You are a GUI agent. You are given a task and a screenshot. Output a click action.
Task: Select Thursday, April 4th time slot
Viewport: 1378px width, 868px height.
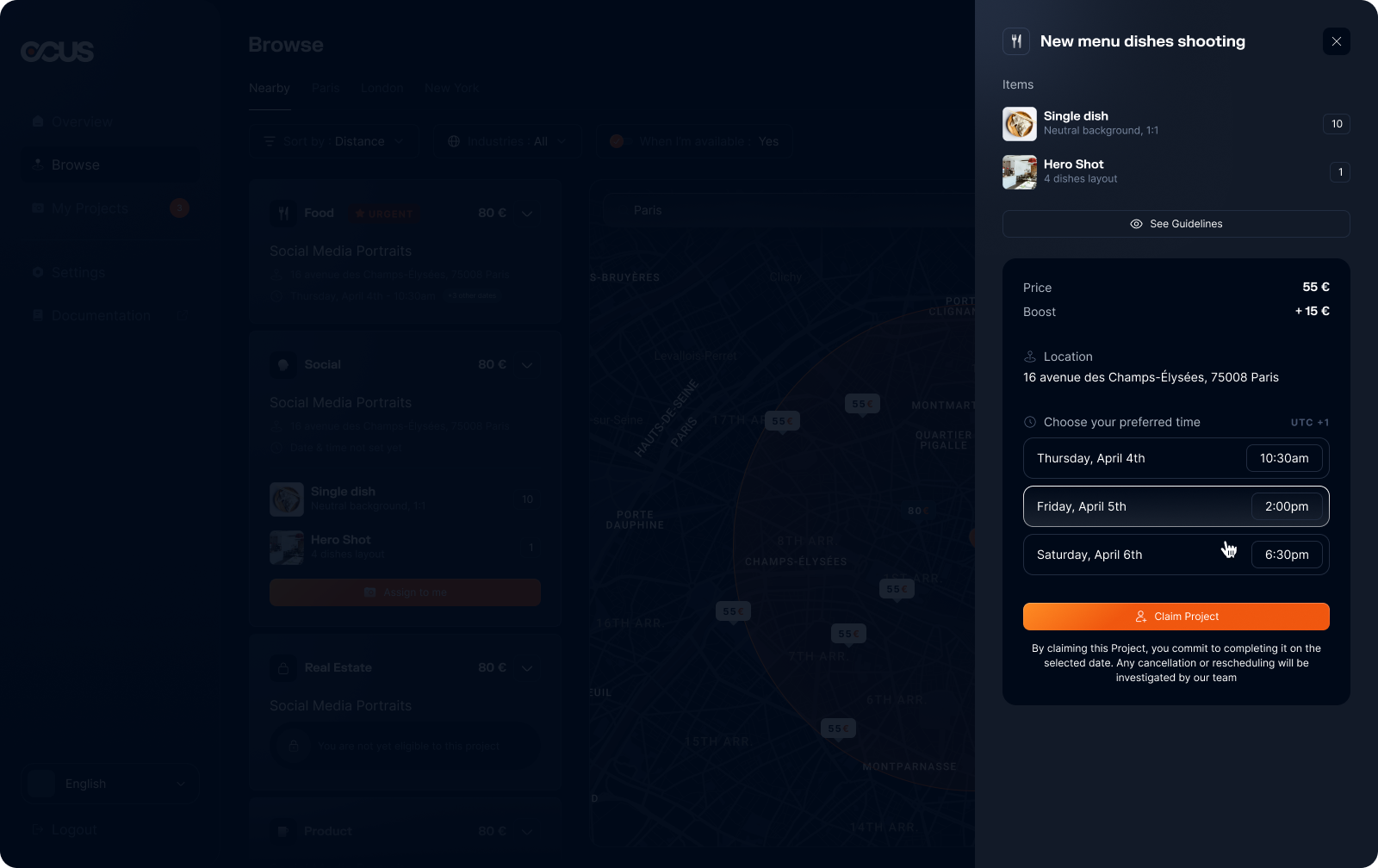(x=1176, y=458)
